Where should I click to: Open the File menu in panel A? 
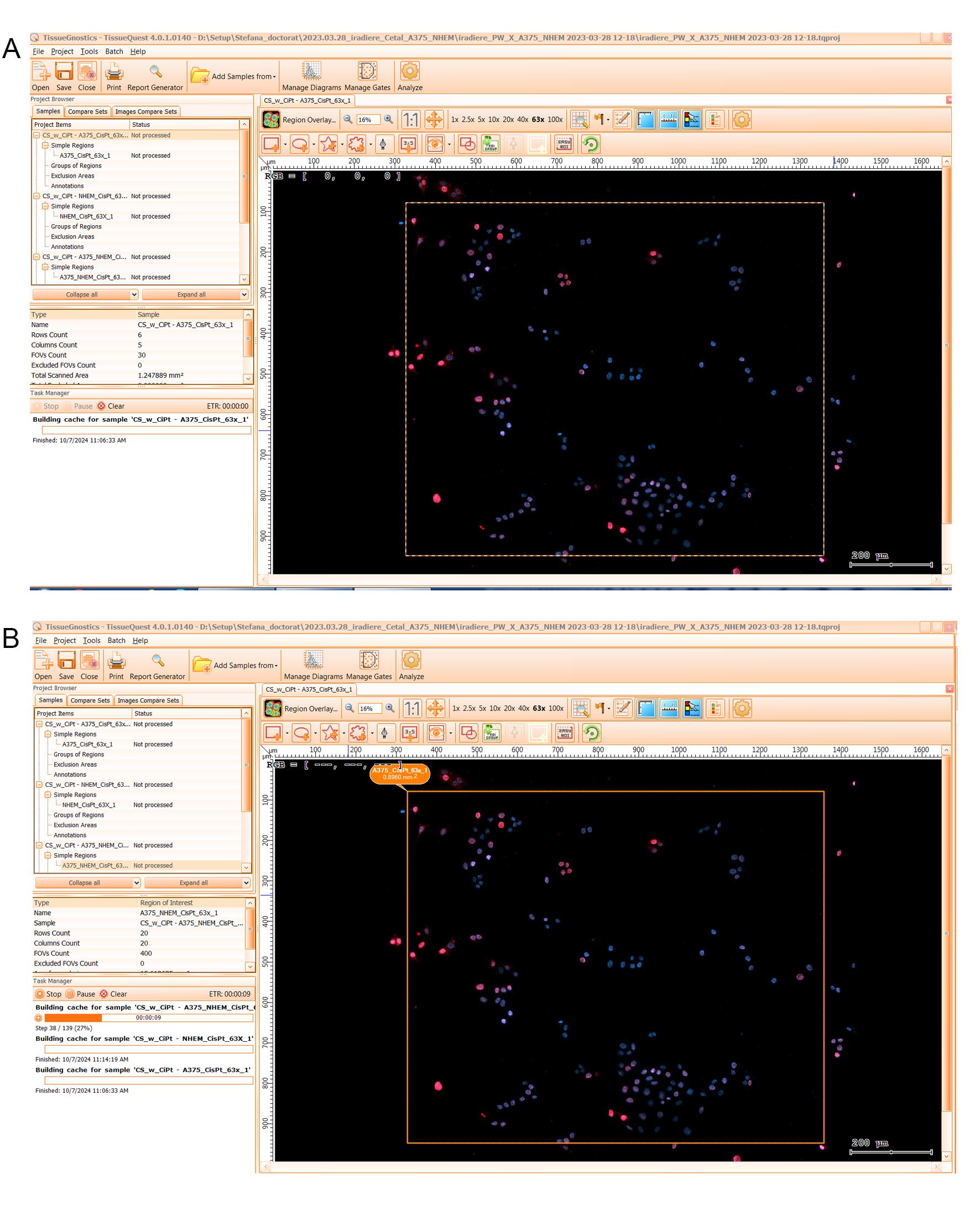(38, 51)
